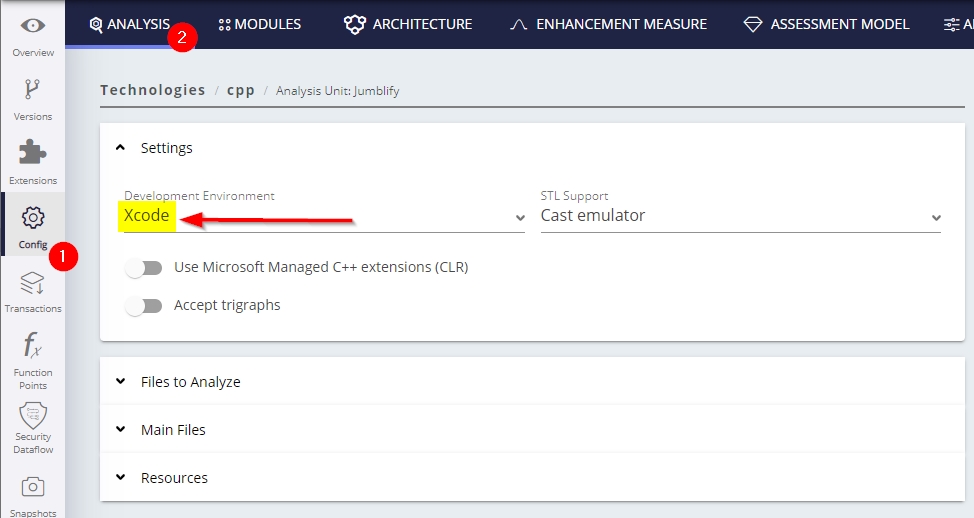Click the cpp breadcrumb link
The height and width of the screenshot is (518, 974).
[240, 90]
